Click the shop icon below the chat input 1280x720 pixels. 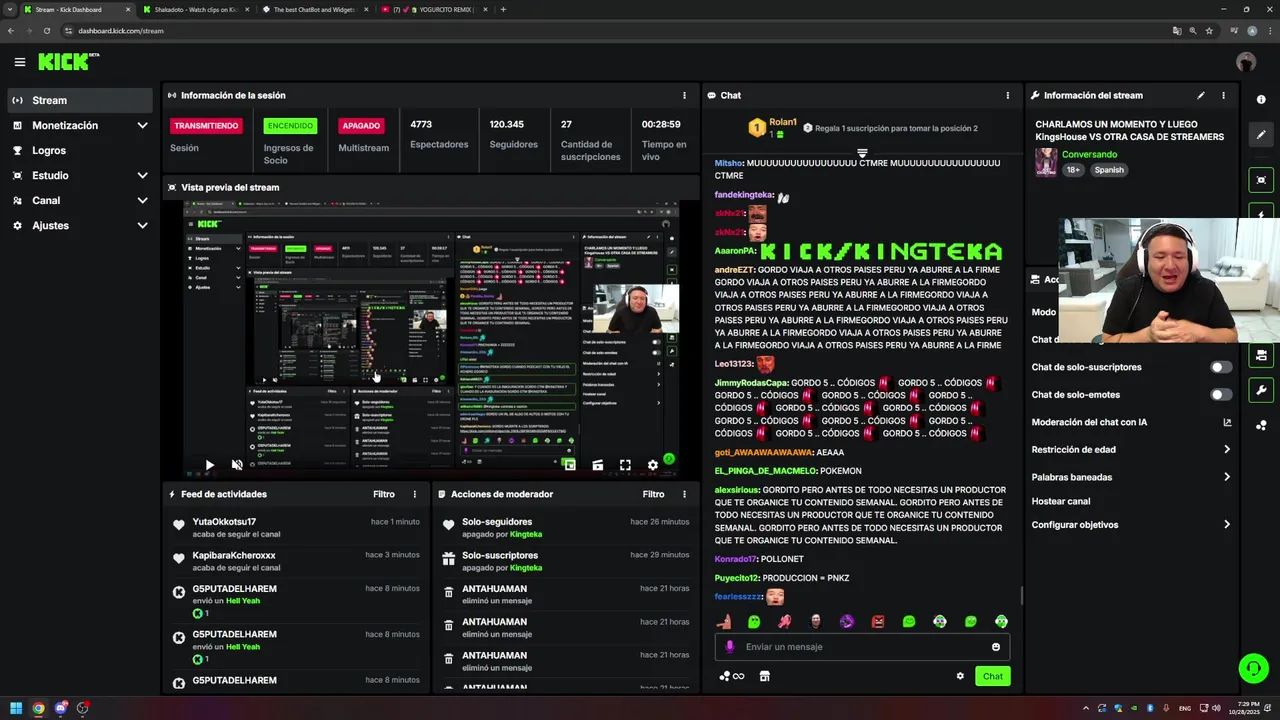coord(765,676)
